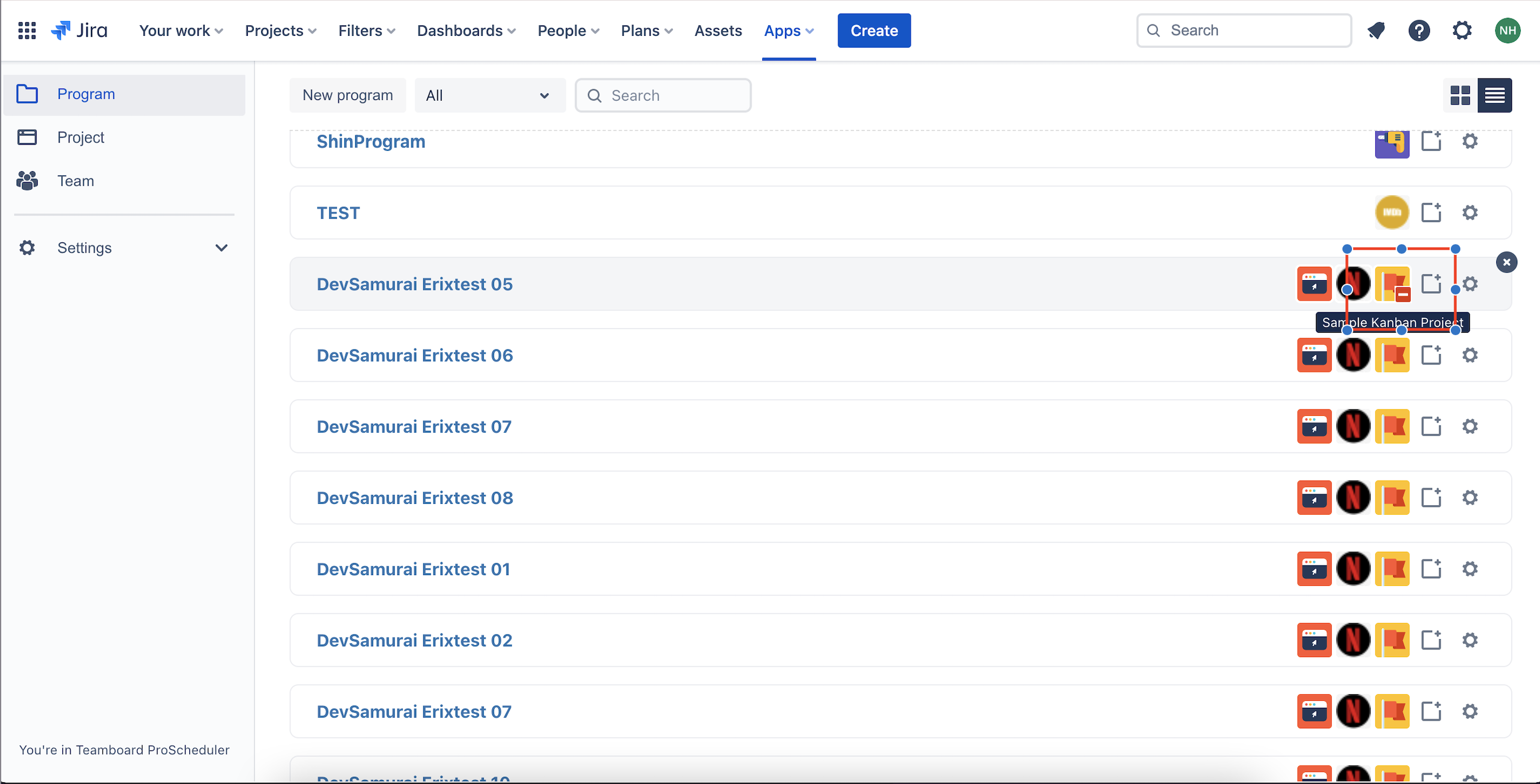Click settings gear for DevSamurai Erixtest 06
Screen dimensions: 1540x784
pos(1470,355)
